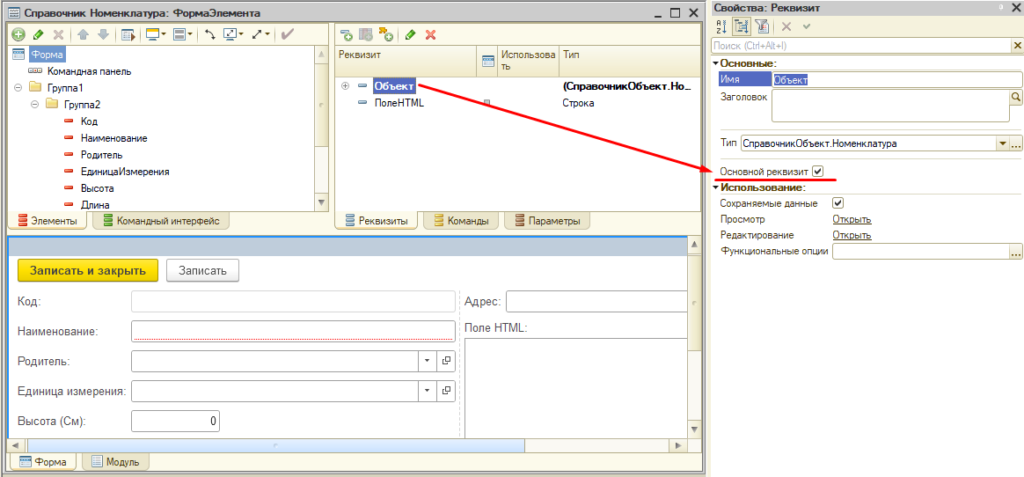Click the ellipsis button next to Тип field
The width and height of the screenshot is (1024, 477).
tap(1016, 143)
